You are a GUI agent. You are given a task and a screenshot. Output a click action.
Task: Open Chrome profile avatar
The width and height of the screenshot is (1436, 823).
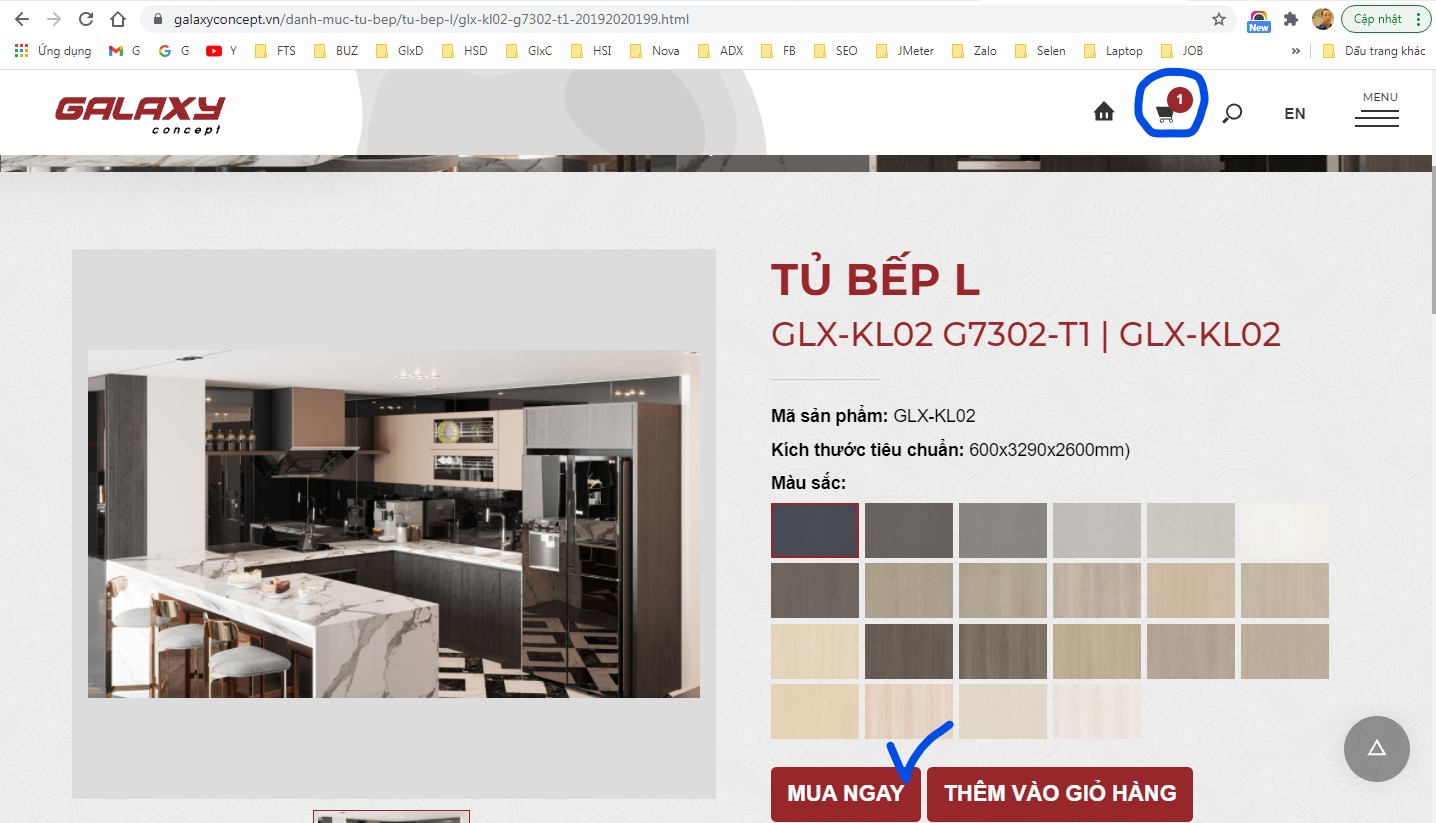click(1322, 19)
